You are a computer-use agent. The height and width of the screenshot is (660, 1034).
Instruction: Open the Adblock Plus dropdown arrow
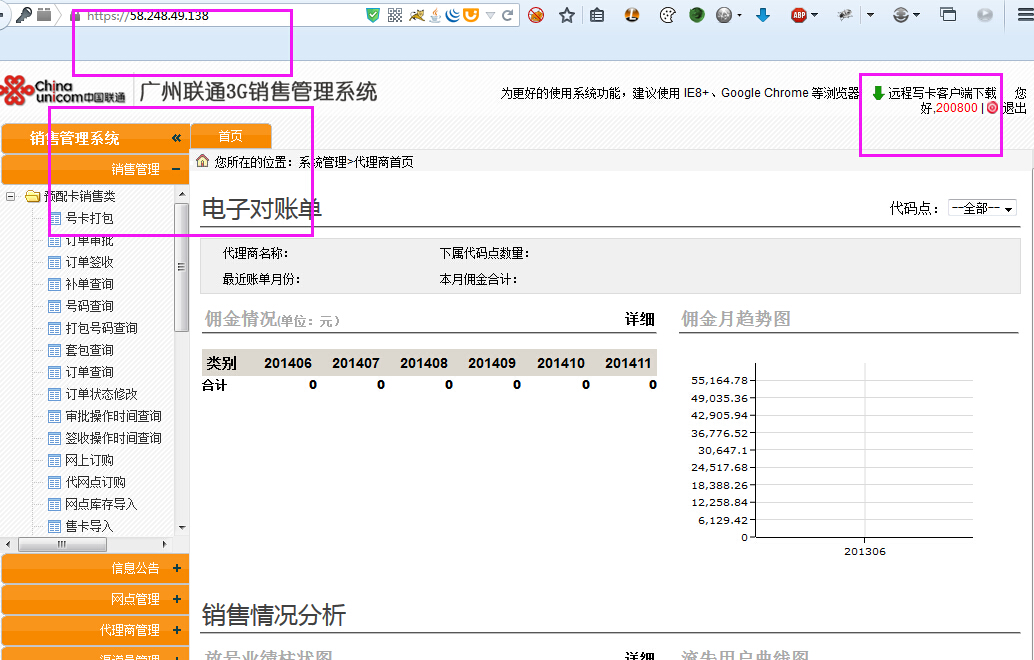(x=815, y=15)
